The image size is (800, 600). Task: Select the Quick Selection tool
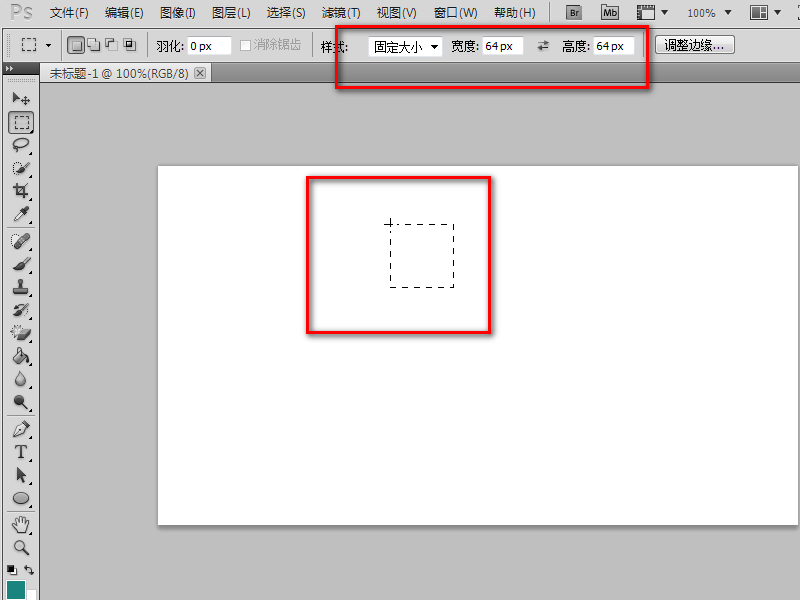[x=21, y=168]
